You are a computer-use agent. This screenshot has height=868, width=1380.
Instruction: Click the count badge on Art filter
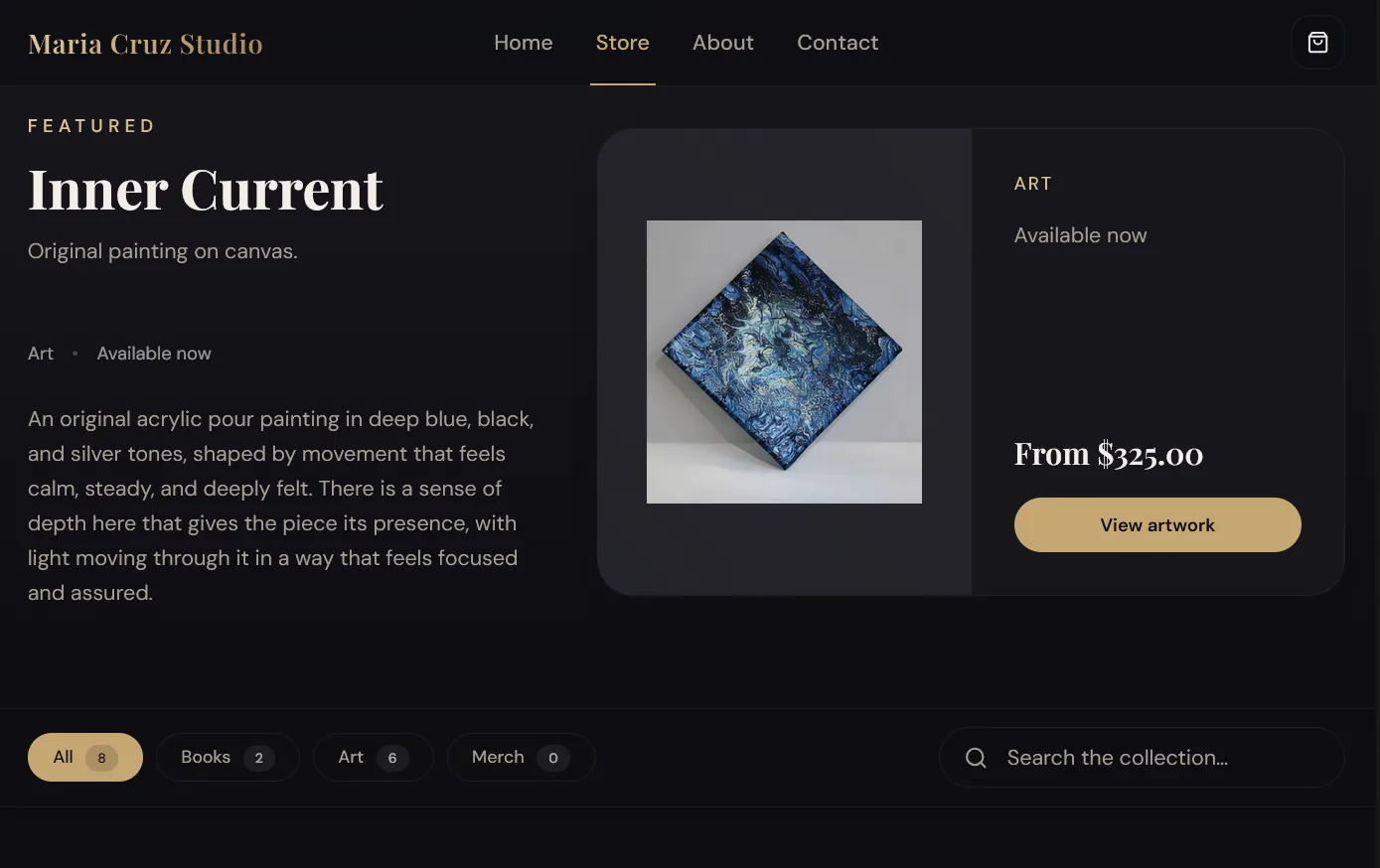(x=392, y=758)
